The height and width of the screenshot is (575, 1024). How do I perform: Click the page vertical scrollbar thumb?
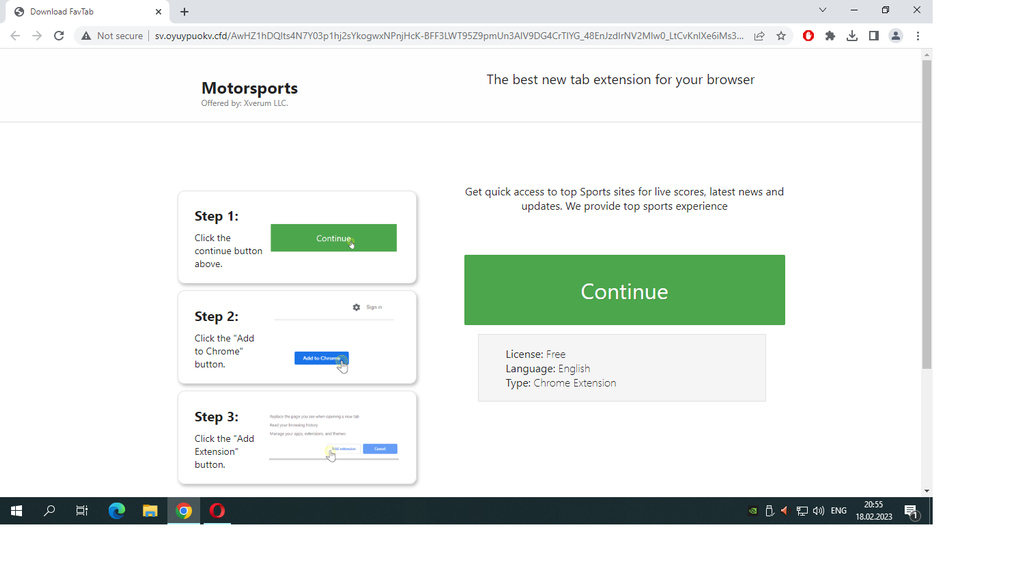pyautogui.click(x=927, y=214)
